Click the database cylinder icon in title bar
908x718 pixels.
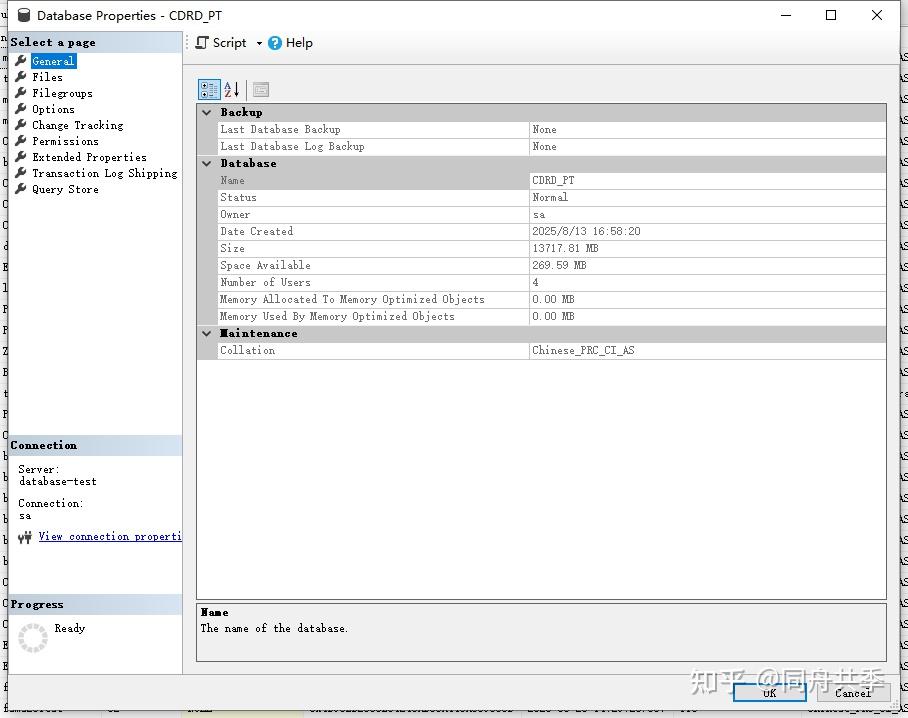coord(24,15)
